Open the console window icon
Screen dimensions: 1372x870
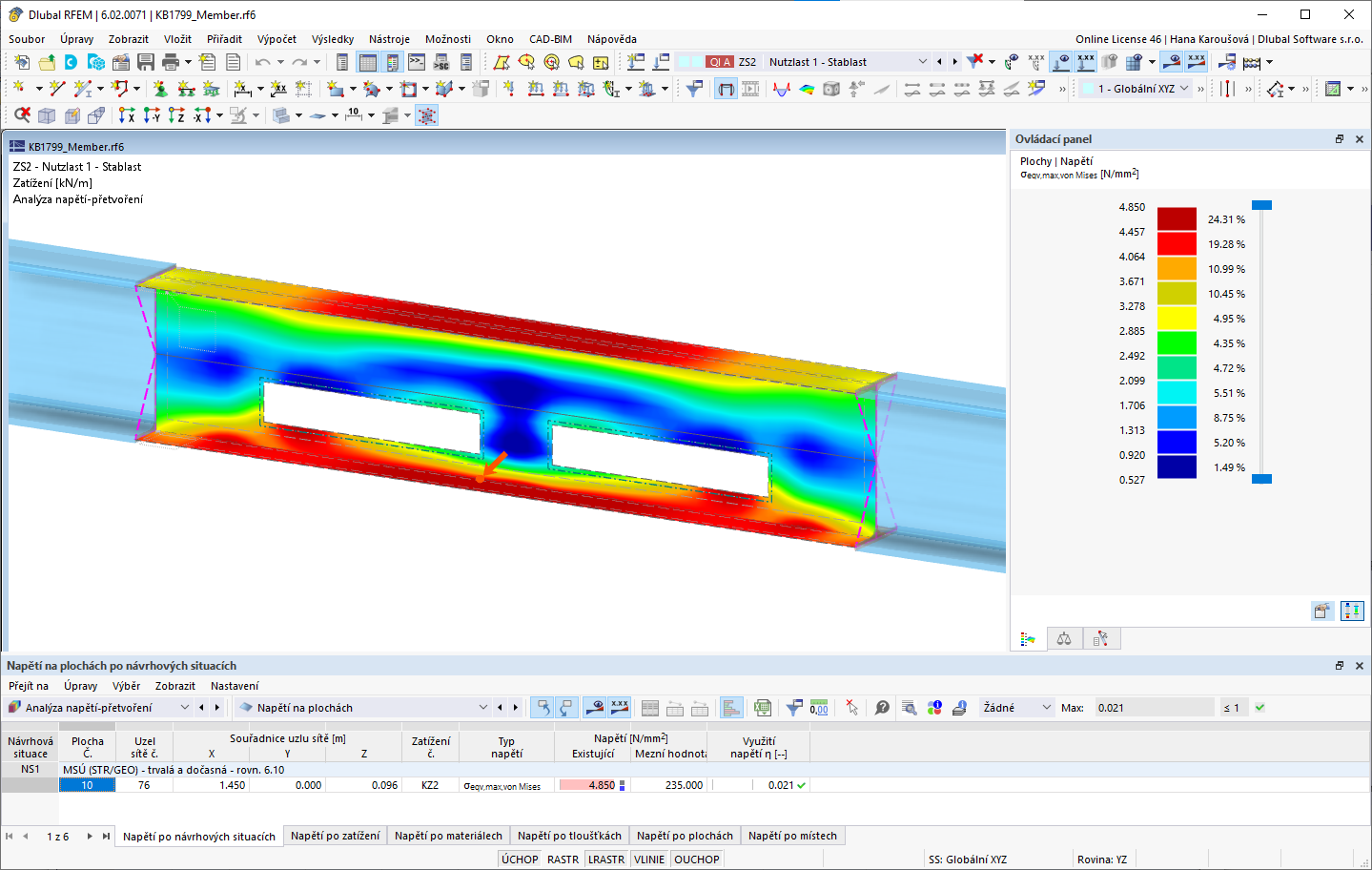417,62
